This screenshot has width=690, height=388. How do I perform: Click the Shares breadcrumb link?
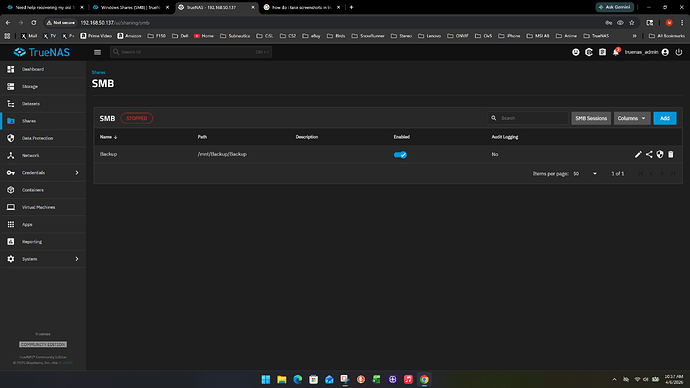click(98, 72)
